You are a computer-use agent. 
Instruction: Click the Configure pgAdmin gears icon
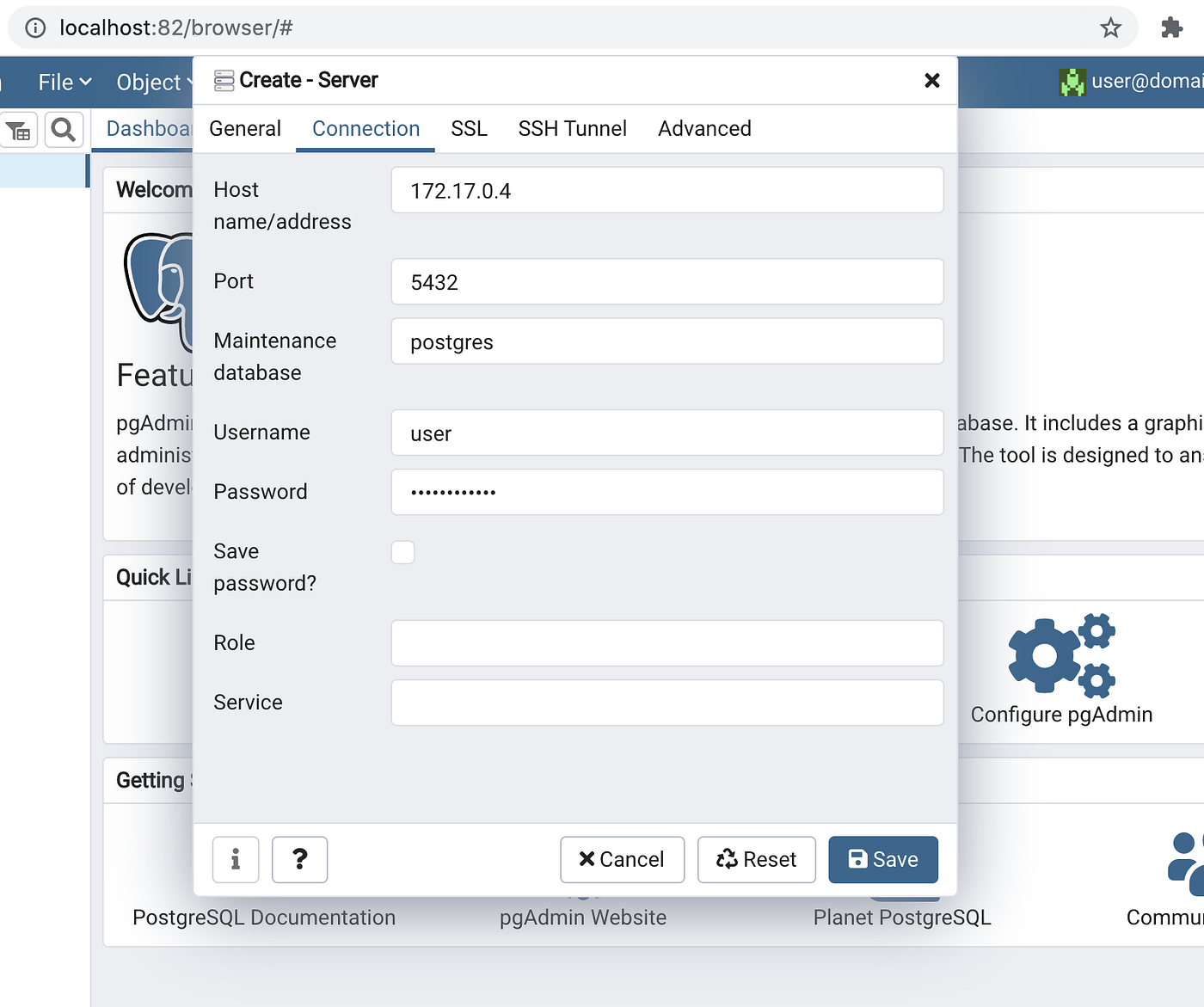(x=1062, y=654)
